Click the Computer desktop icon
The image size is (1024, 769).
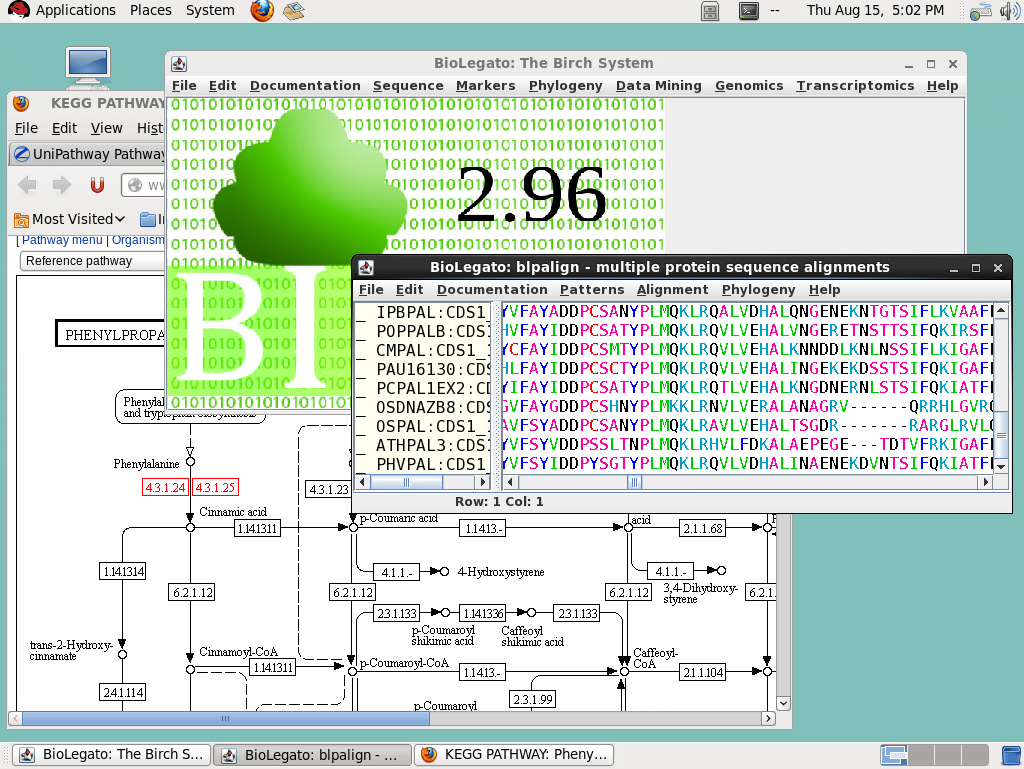pyautogui.click(x=87, y=64)
